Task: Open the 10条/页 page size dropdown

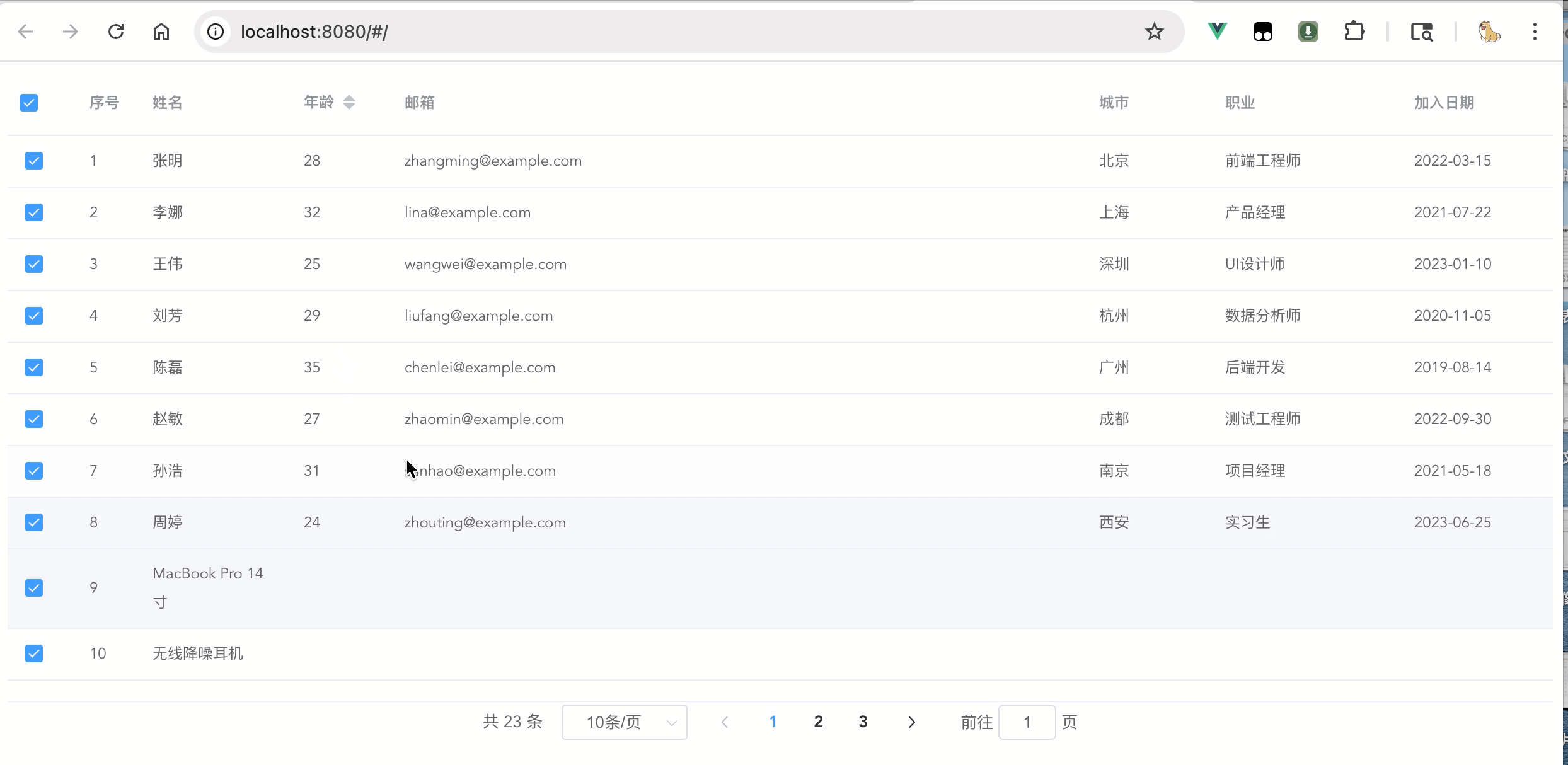Action: (624, 722)
